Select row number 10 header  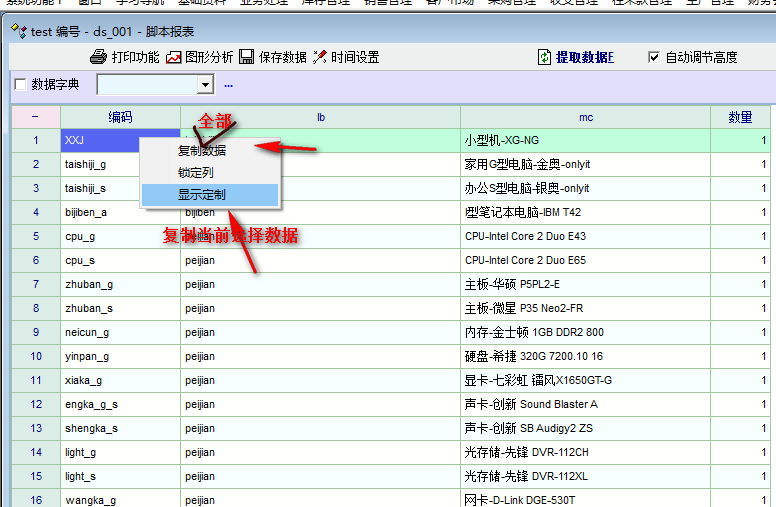tap(36, 356)
